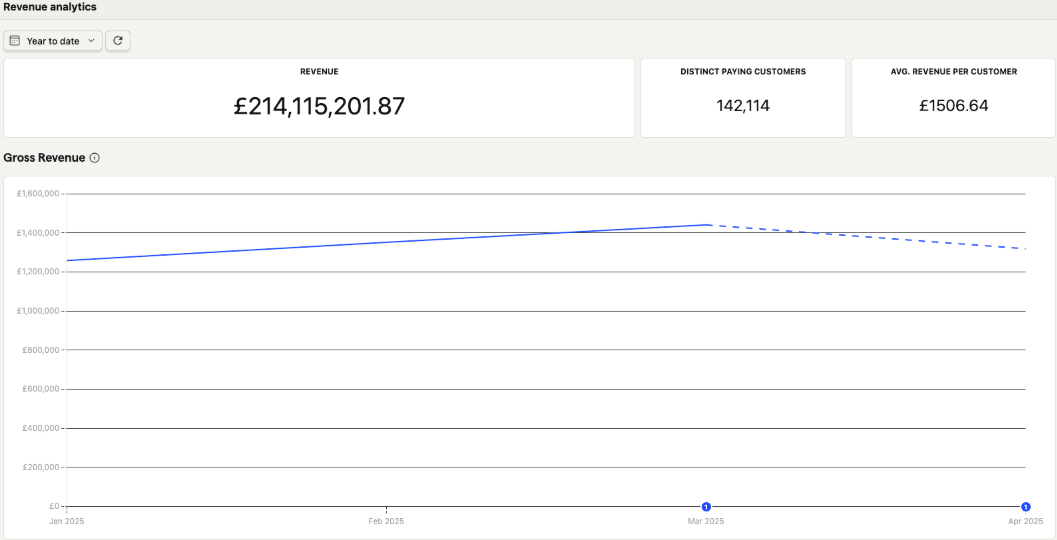This screenshot has width=1057, height=540.
Task: Click the £1,600,000 y-axis label
Action: pos(38,193)
